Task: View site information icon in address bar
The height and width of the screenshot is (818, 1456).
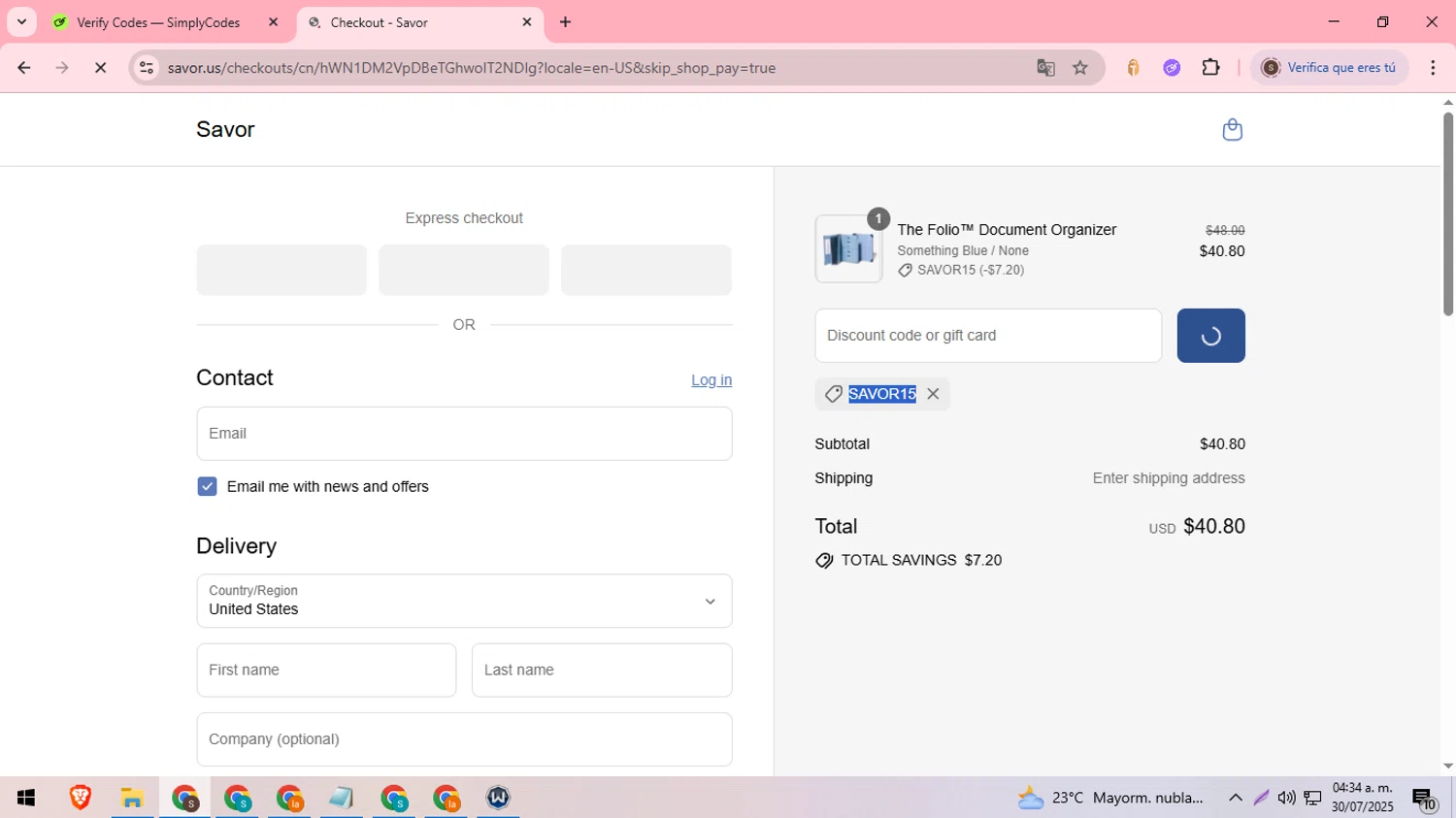Action: (147, 68)
